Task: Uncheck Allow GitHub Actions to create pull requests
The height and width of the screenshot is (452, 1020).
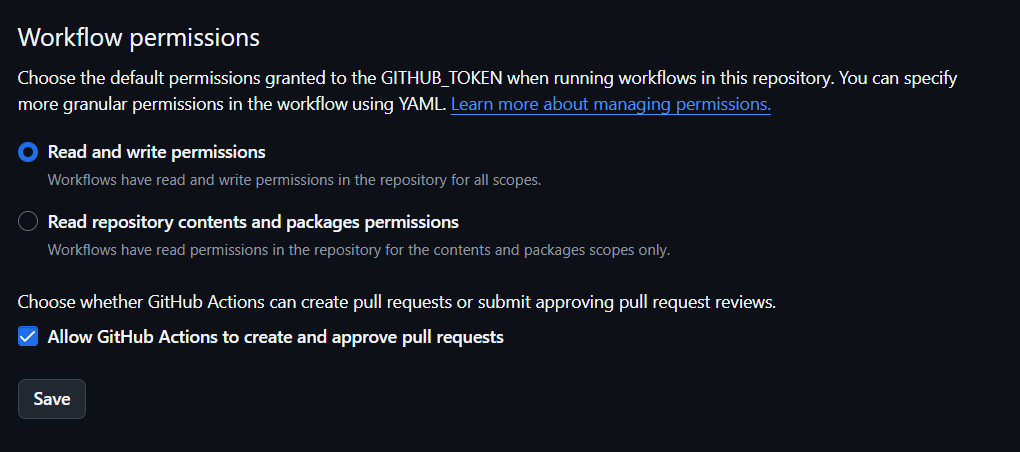Action: pos(28,337)
